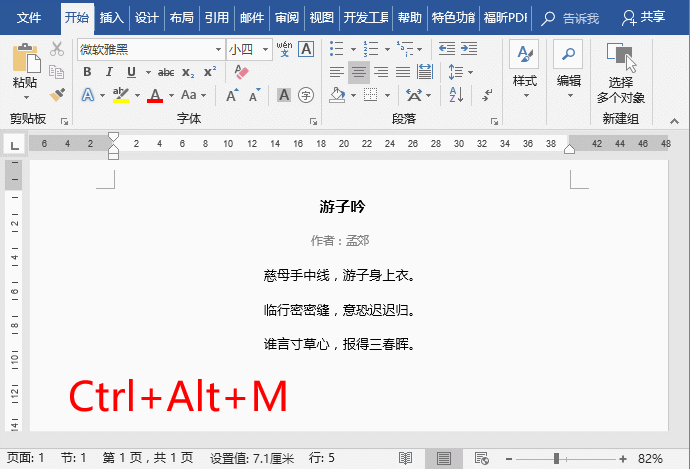Open the File tab
The width and height of the screenshot is (690, 469).
pos(29,18)
